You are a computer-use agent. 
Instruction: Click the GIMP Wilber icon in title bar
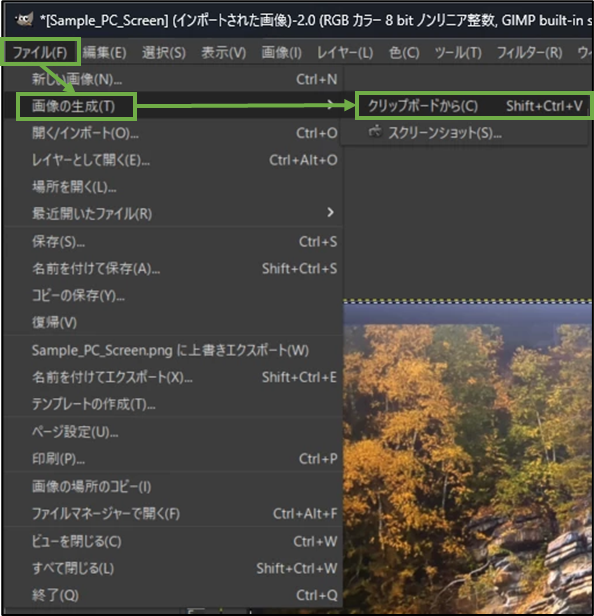tap(24, 19)
